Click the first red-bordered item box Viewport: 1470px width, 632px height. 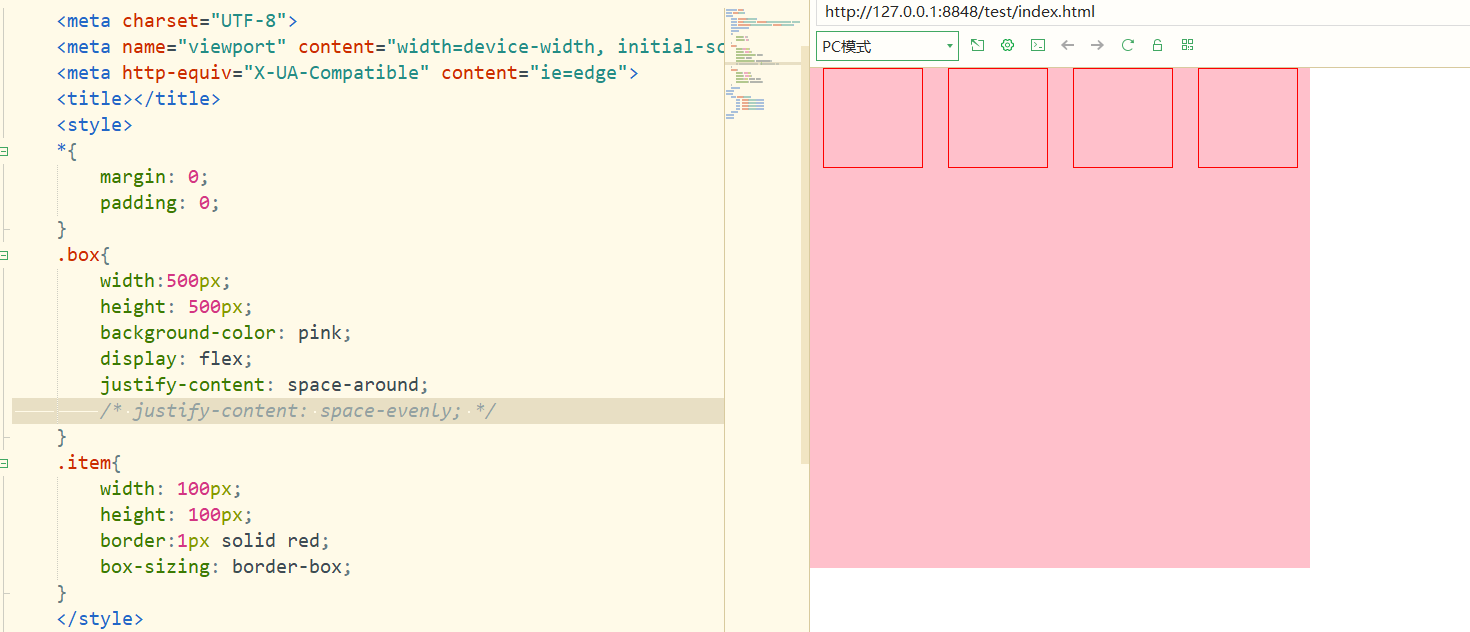872,117
